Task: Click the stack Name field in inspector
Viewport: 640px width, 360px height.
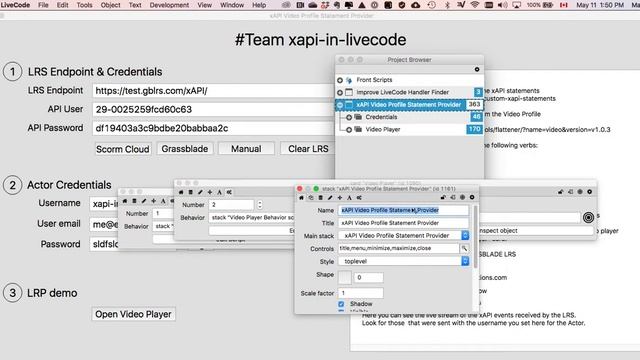Action: [403, 210]
